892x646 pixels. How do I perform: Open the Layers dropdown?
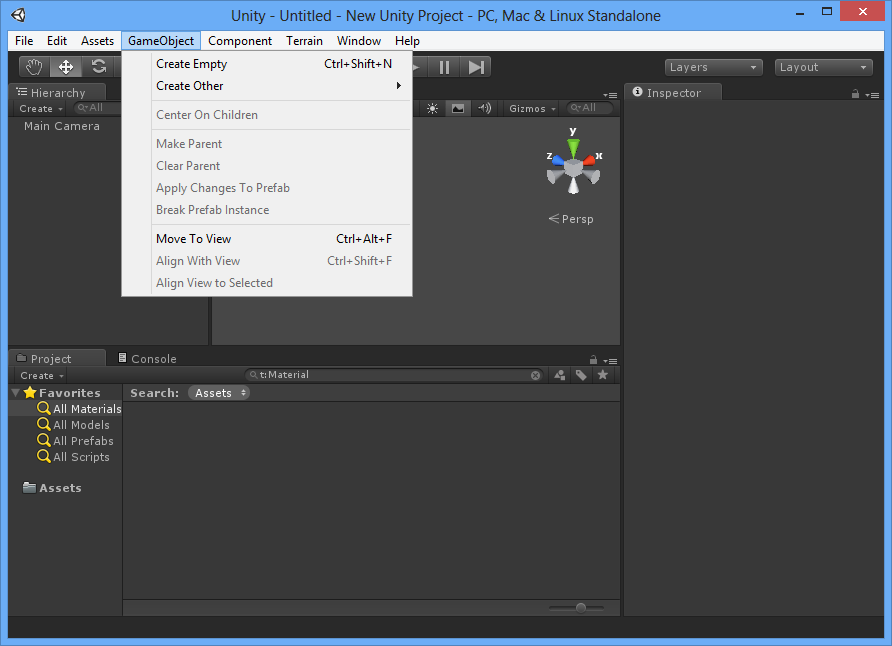[713, 67]
